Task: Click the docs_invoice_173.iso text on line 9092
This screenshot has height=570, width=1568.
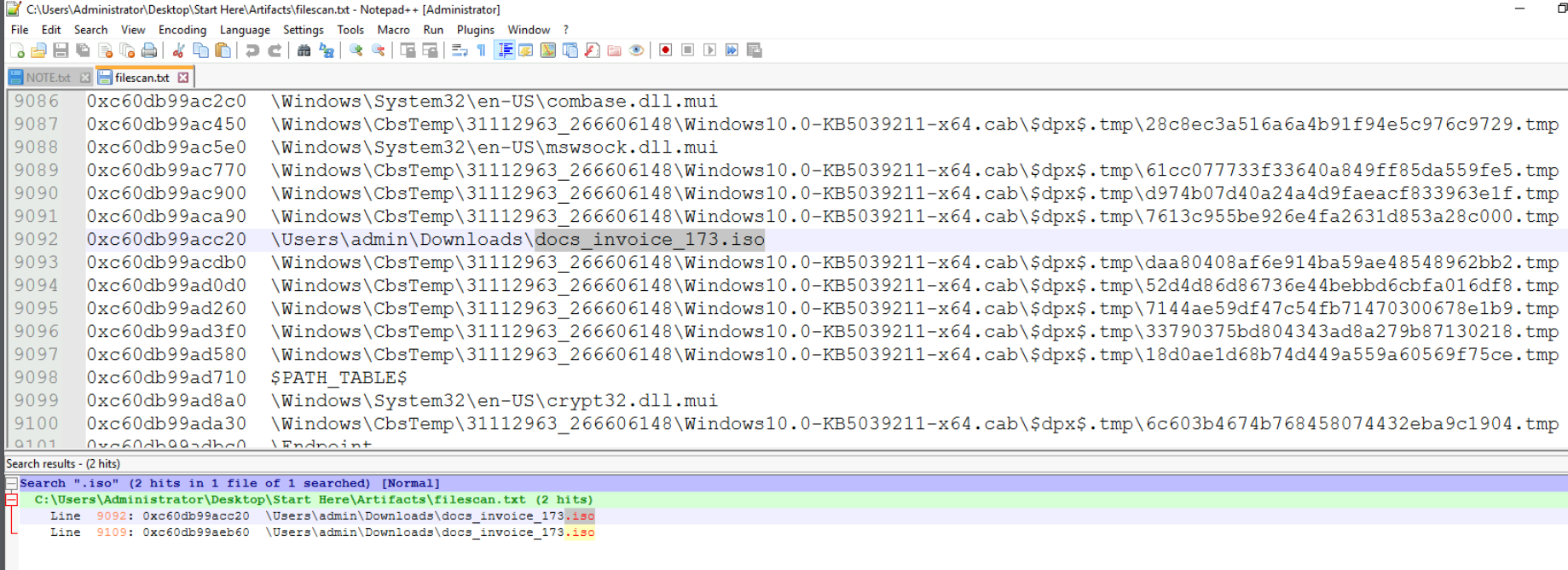Action: coord(650,240)
